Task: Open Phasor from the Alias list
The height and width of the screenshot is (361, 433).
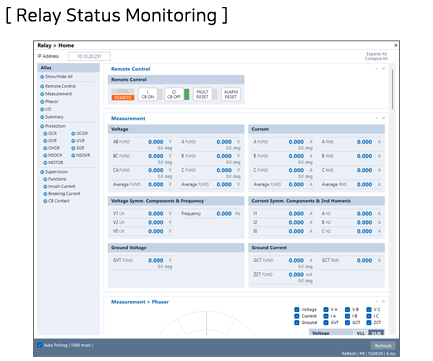Action: tap(52, 102)
